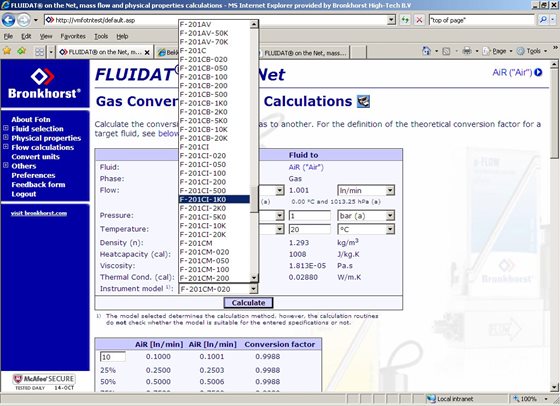Image resolution: width=560 pixels, height=406 pixels.
Task: Expand Fluid selection in sidebar
Action: point(6,128)
